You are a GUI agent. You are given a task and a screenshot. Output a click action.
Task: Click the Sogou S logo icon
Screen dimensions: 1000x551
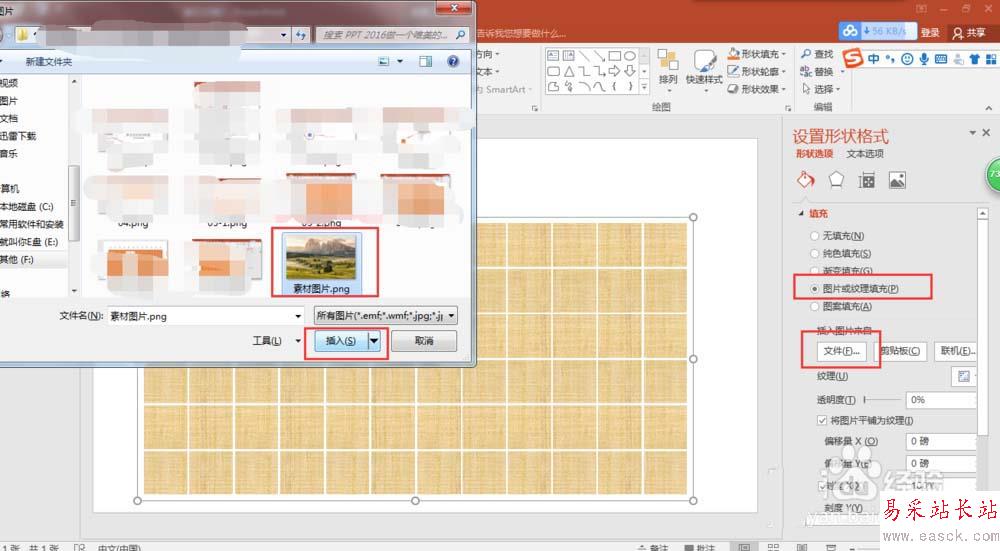pyautogui.click(x=853, y=59)
